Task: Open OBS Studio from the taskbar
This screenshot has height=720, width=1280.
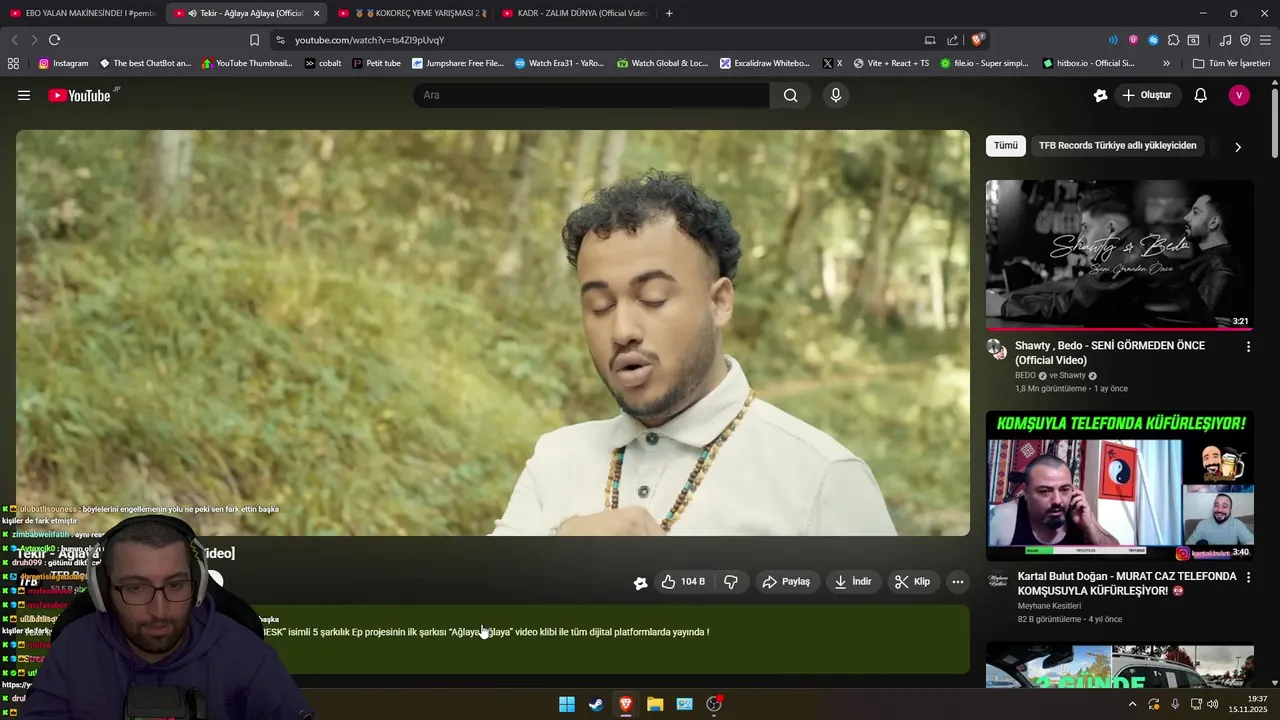Action: (714, 704)
